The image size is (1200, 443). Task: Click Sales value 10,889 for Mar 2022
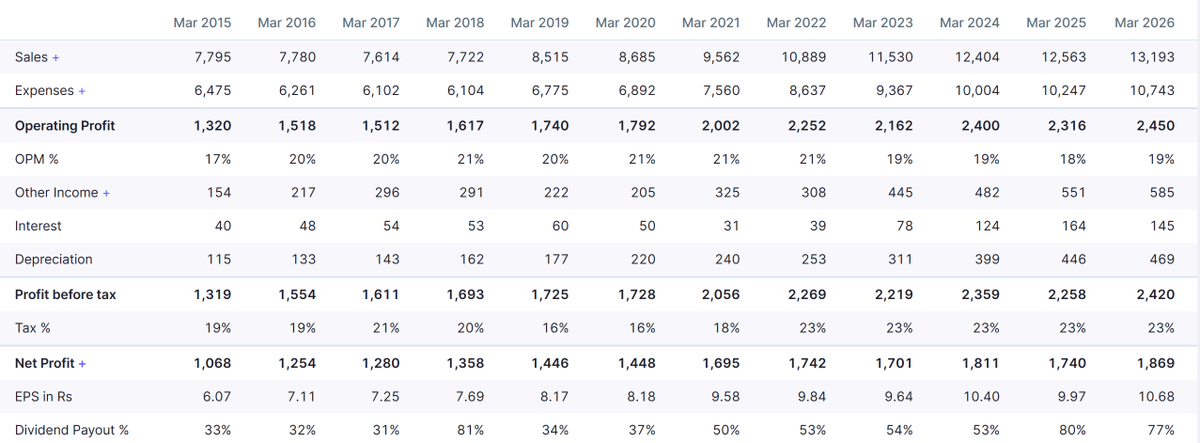(804, 57)
